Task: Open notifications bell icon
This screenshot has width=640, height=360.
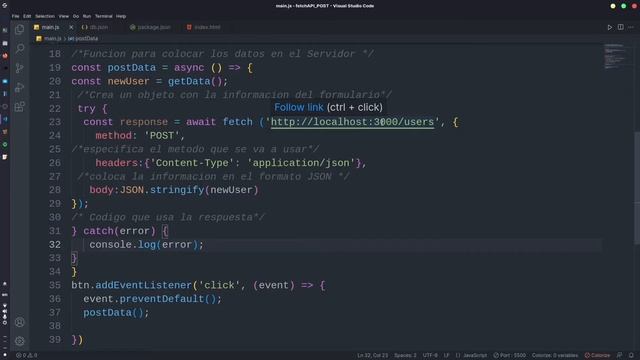Action: (x=631, y=356)
